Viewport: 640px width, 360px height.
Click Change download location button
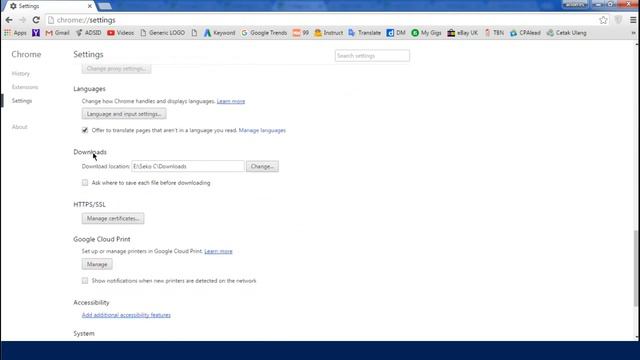pos(262,167)
